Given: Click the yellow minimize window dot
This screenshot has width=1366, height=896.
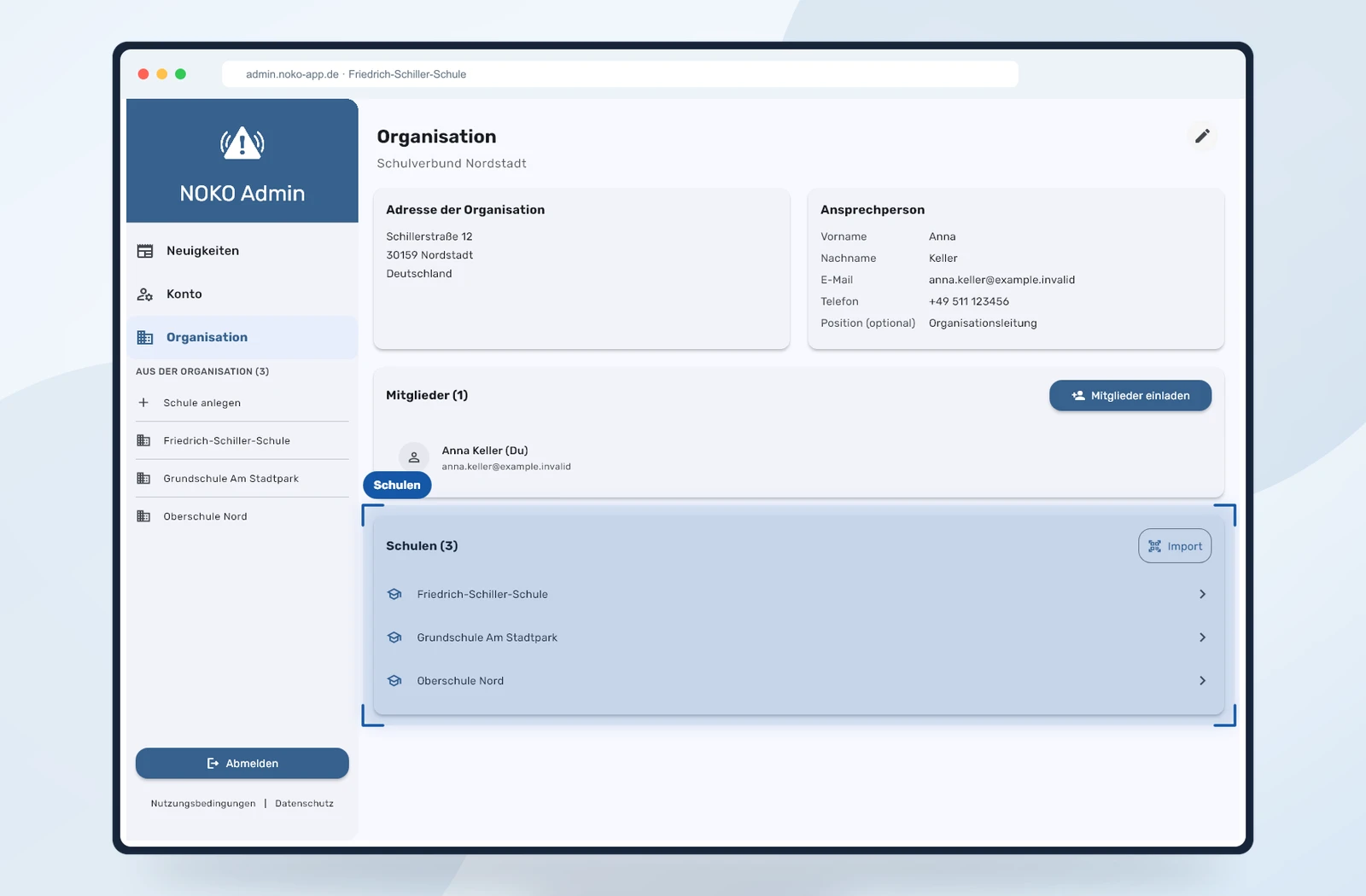Looking at the screenshot, I should (x=162, y=74).
